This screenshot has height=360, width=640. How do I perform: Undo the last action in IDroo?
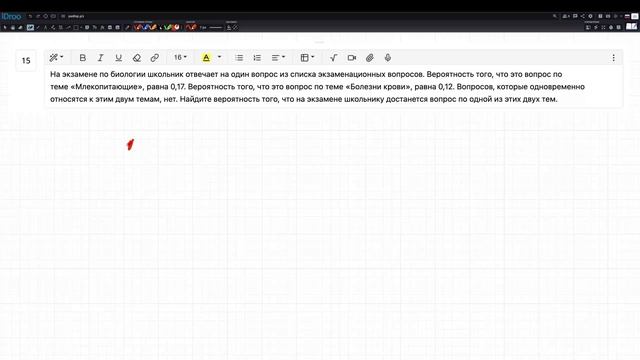click(30, 16)
